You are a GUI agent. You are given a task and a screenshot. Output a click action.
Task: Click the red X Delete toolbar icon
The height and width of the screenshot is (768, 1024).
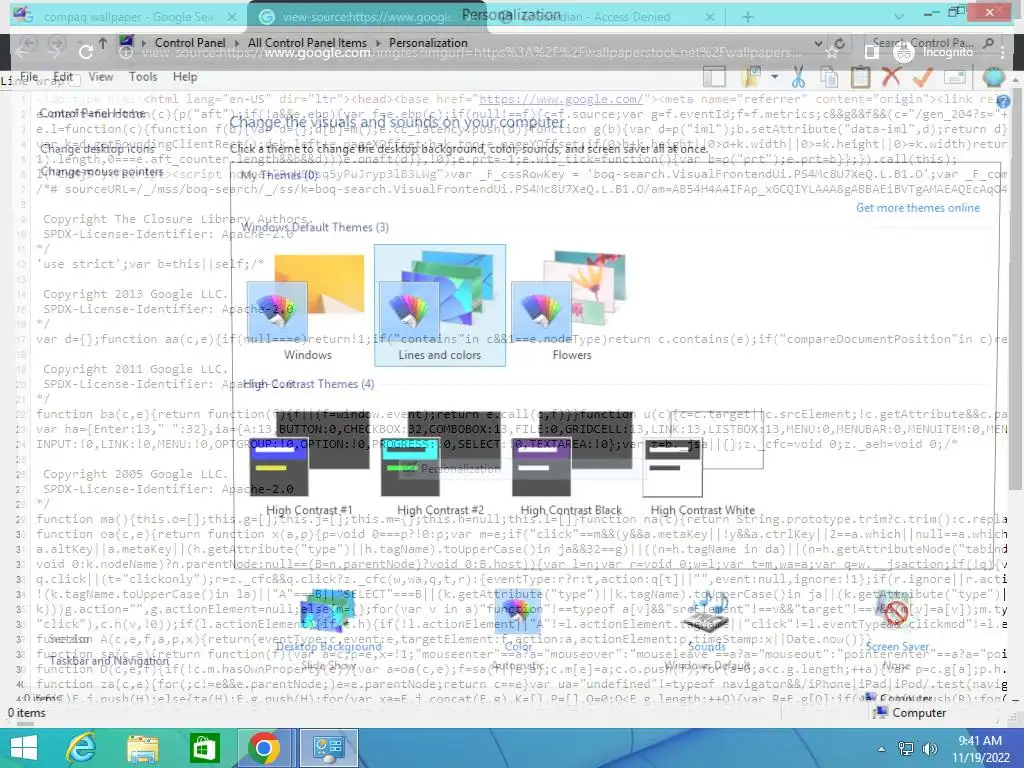[x=891, y=77]
